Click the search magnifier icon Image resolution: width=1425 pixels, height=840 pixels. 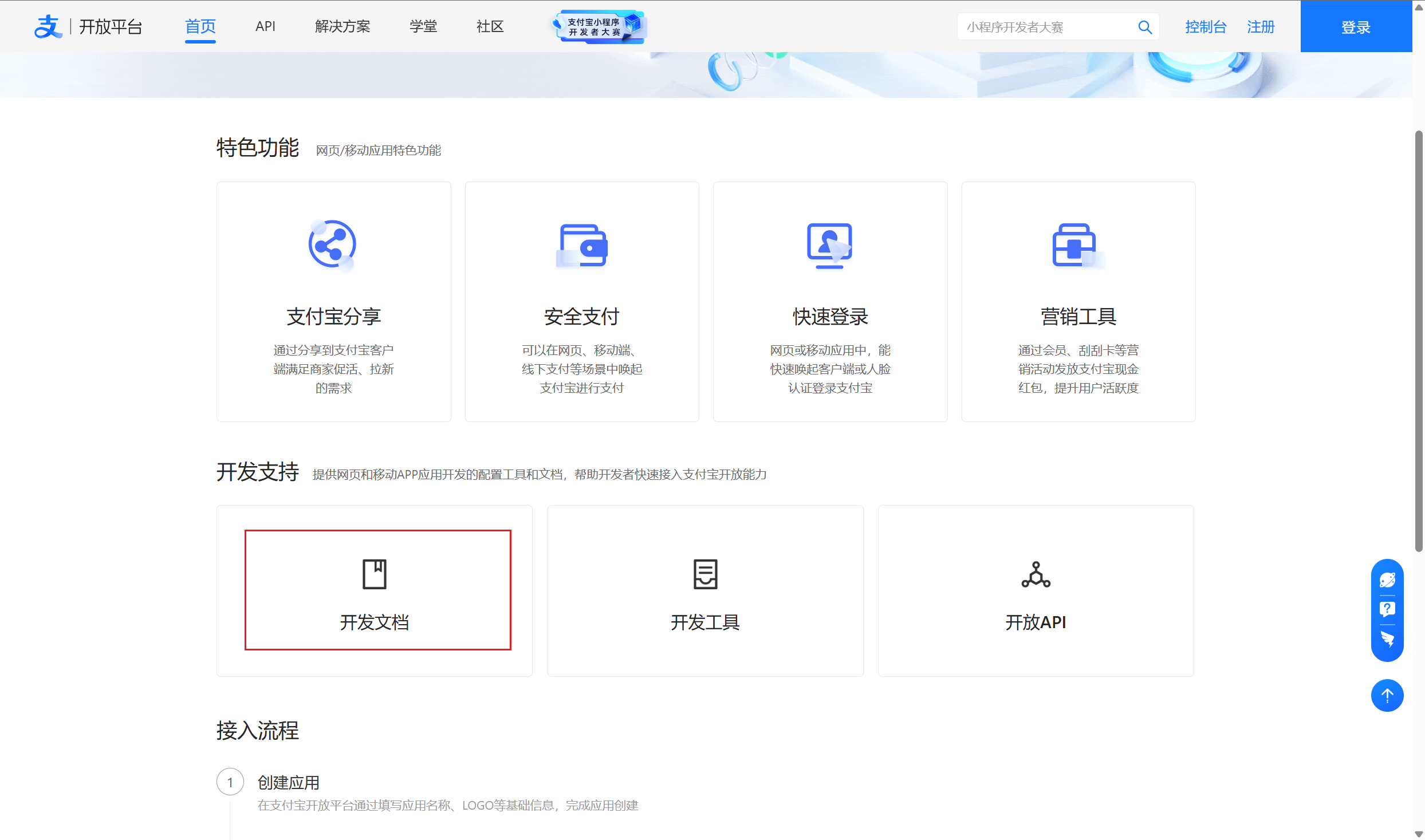point(1144,27)
